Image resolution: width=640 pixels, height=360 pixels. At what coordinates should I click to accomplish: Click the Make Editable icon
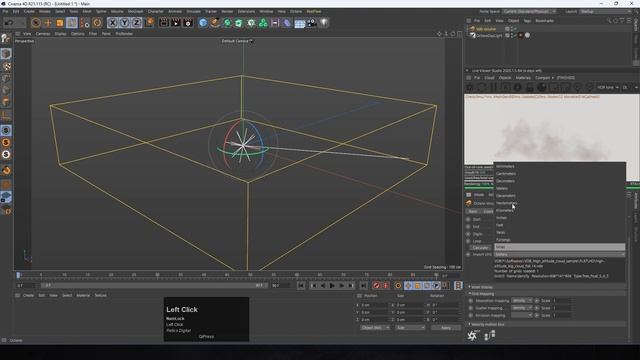tap(6, 38)
